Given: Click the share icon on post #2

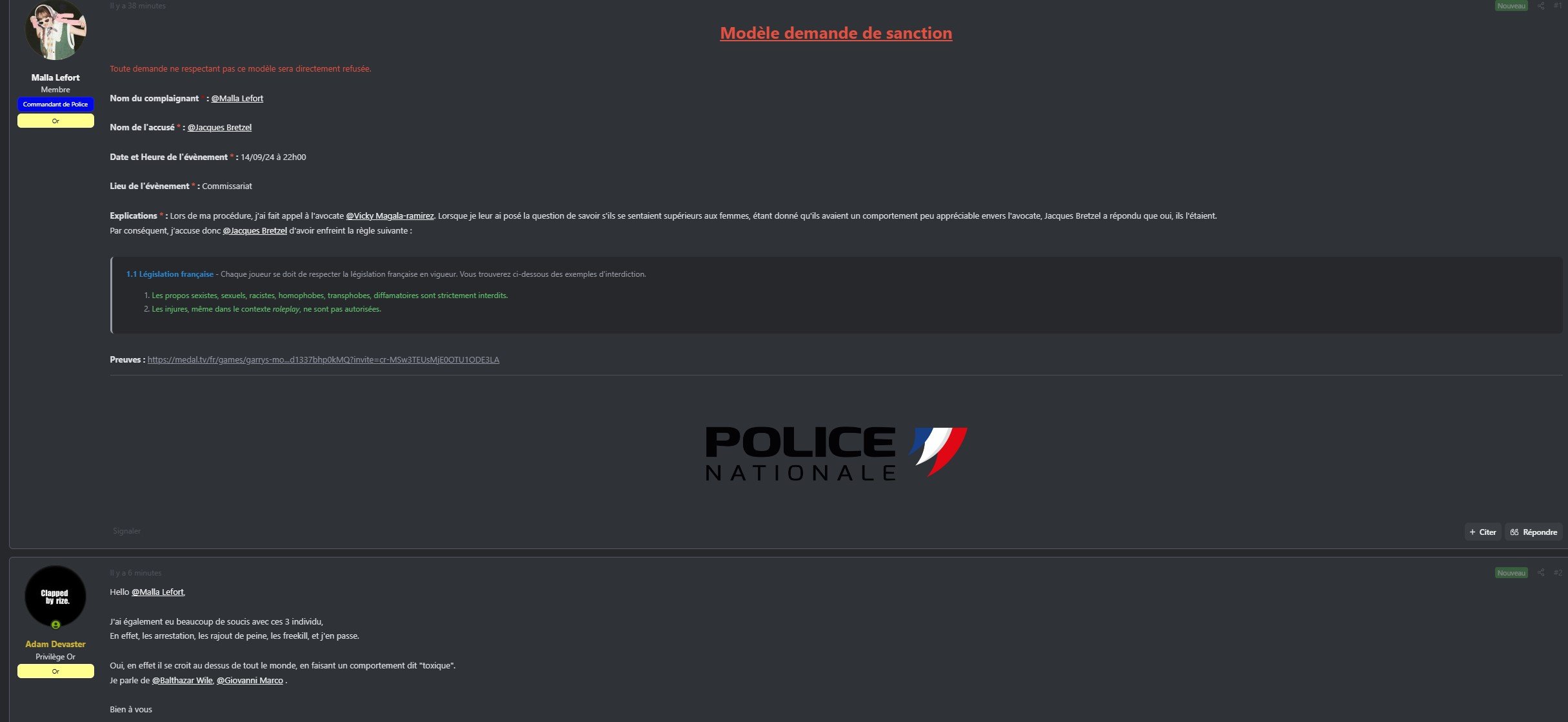Looking at the screenshot, I should click(x=1541, y=572).
